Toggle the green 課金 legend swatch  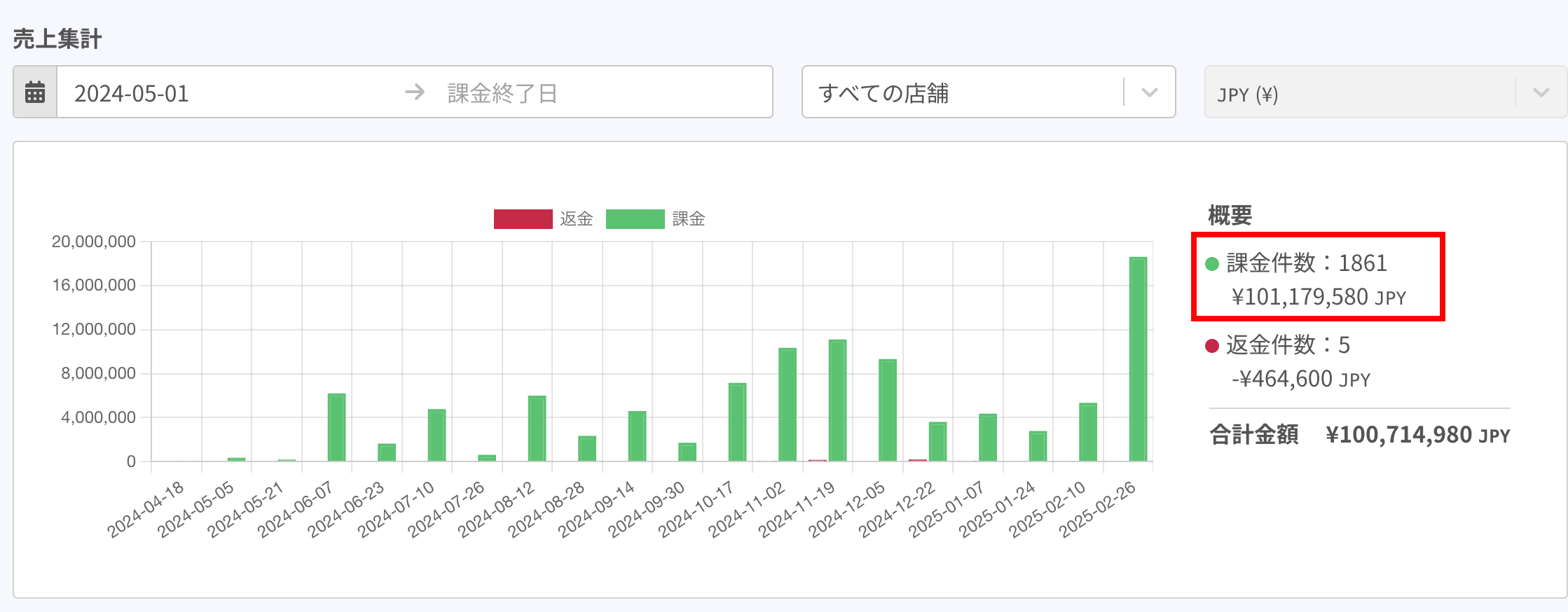635,219
